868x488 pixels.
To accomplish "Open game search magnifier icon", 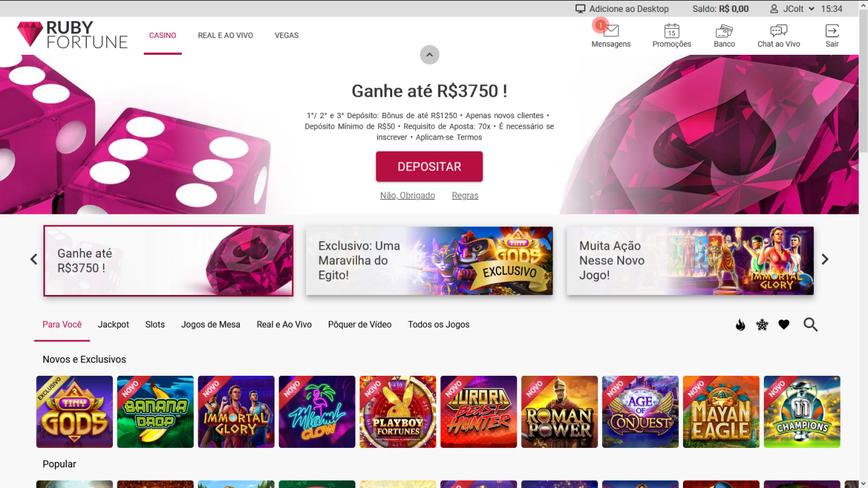I will 810,325.
